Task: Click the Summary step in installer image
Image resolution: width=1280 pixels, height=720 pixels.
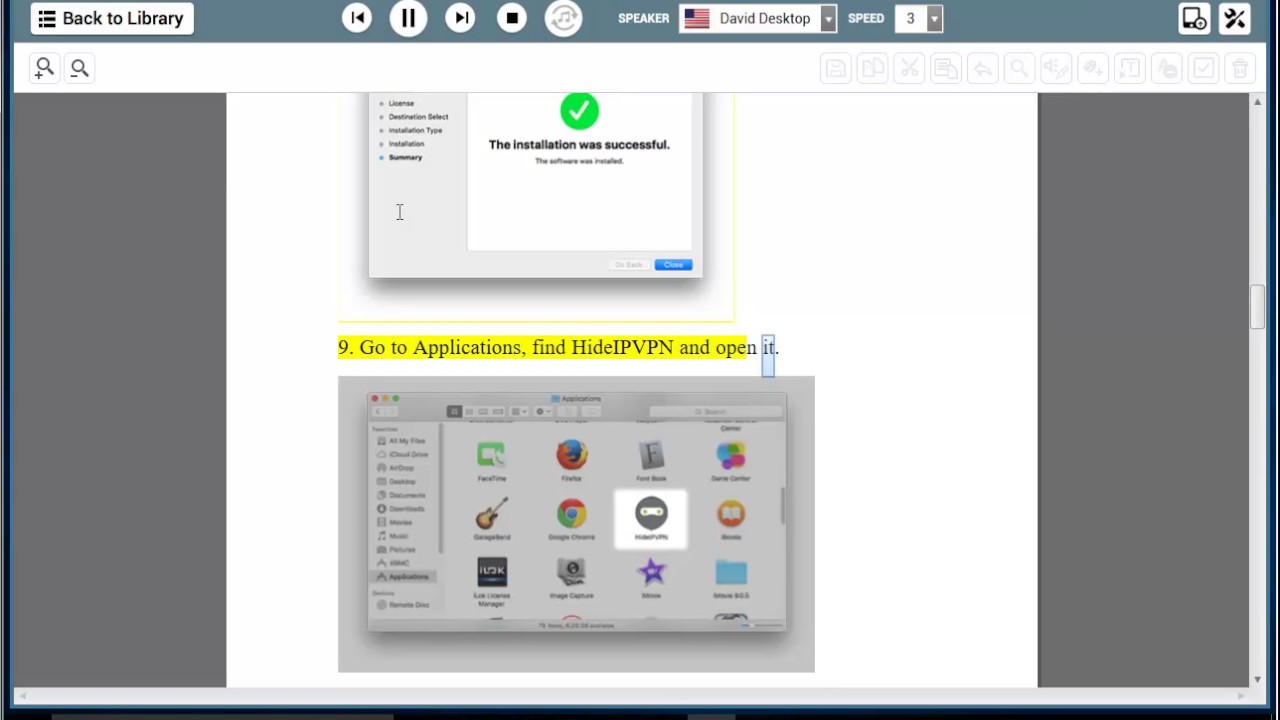Action: point(405,158)
